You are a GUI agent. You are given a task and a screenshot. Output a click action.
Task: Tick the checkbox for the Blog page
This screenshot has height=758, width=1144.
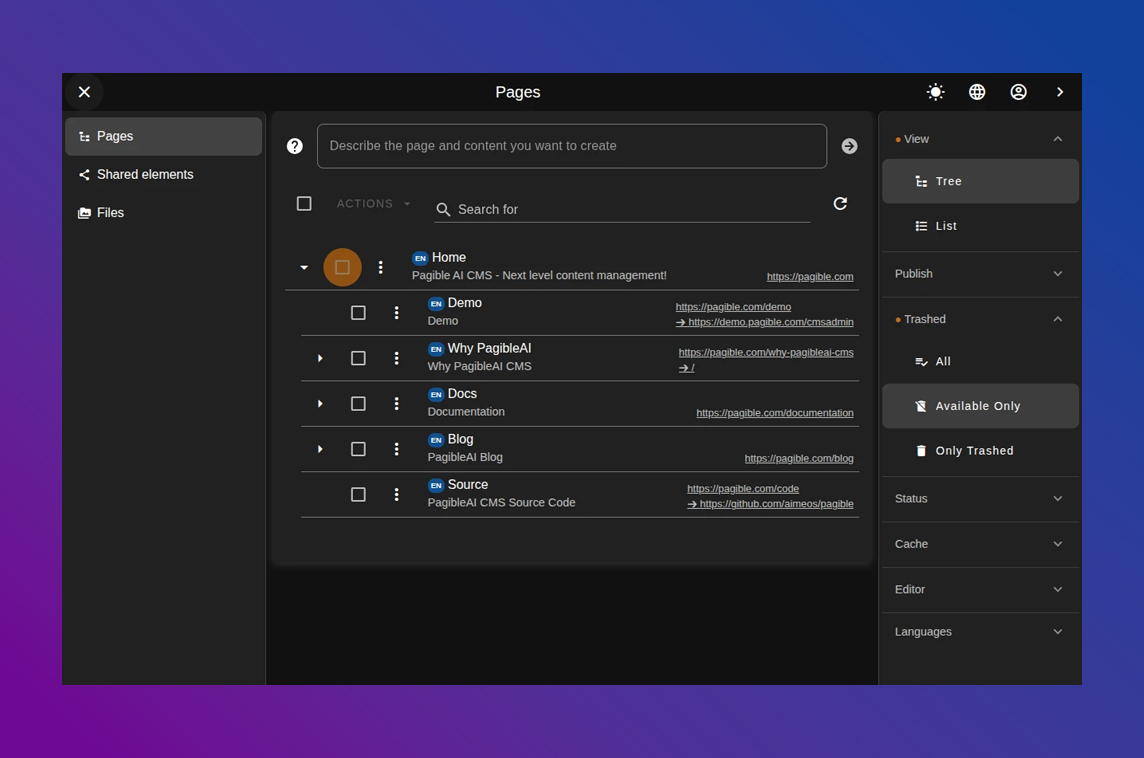point(358,449)
